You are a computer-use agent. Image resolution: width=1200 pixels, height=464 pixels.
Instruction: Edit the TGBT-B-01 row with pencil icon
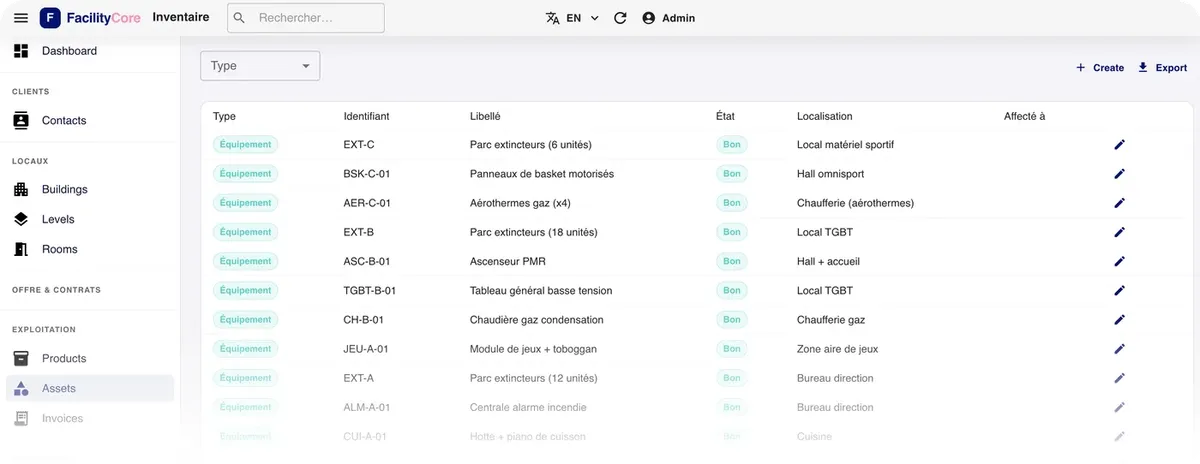(1120, 291)
